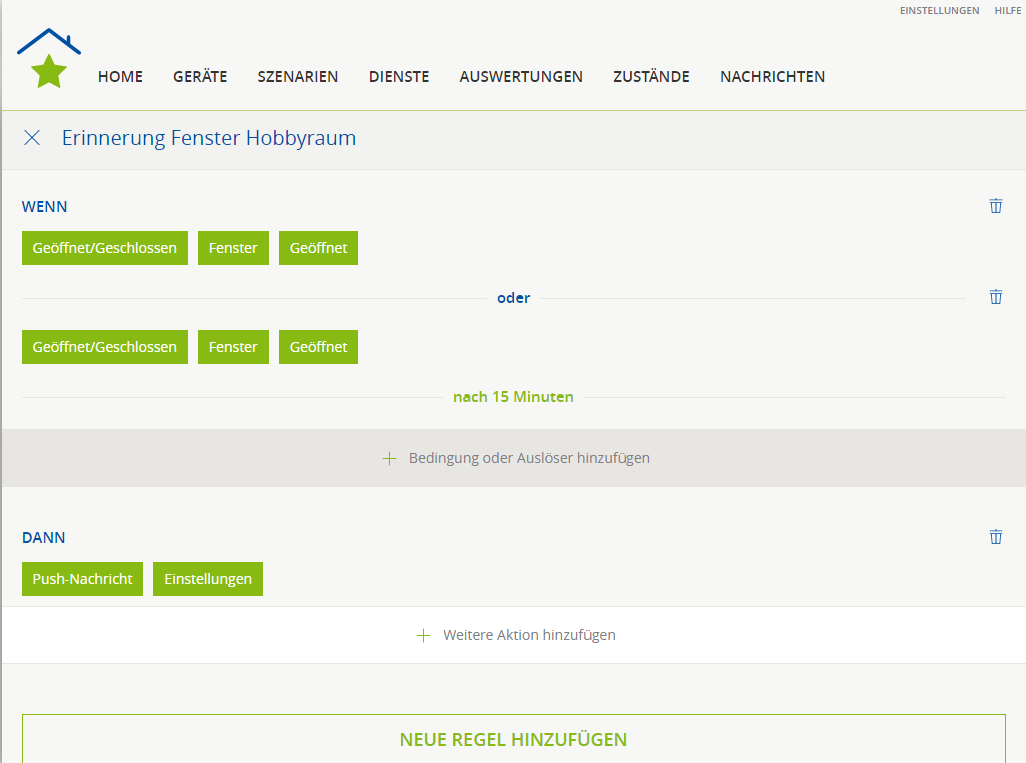Open the AUSWERTUNGEN menu item

[x=521, y=77]
